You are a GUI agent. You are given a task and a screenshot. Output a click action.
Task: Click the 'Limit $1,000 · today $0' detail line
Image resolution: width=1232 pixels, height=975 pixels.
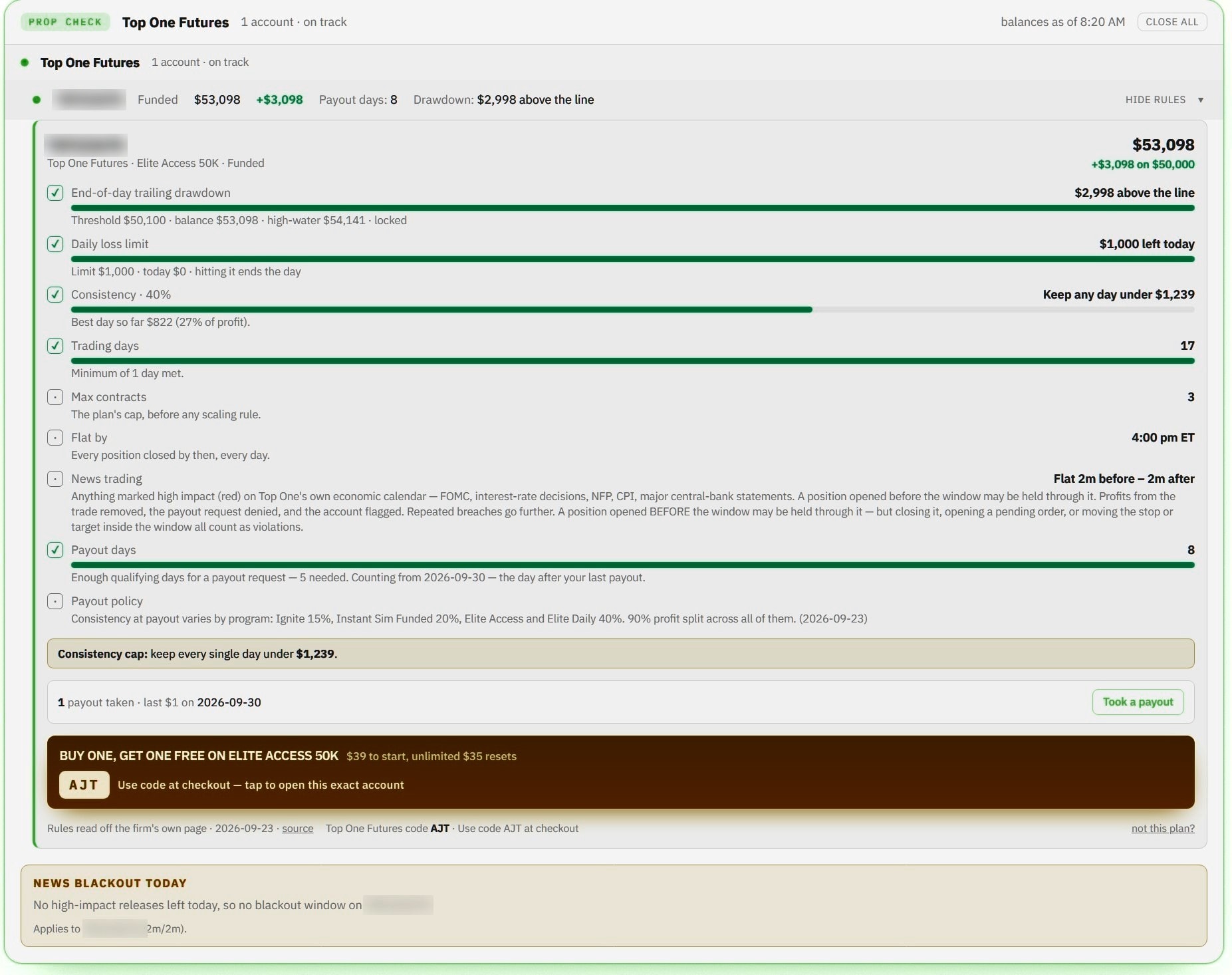pos(185,271)
